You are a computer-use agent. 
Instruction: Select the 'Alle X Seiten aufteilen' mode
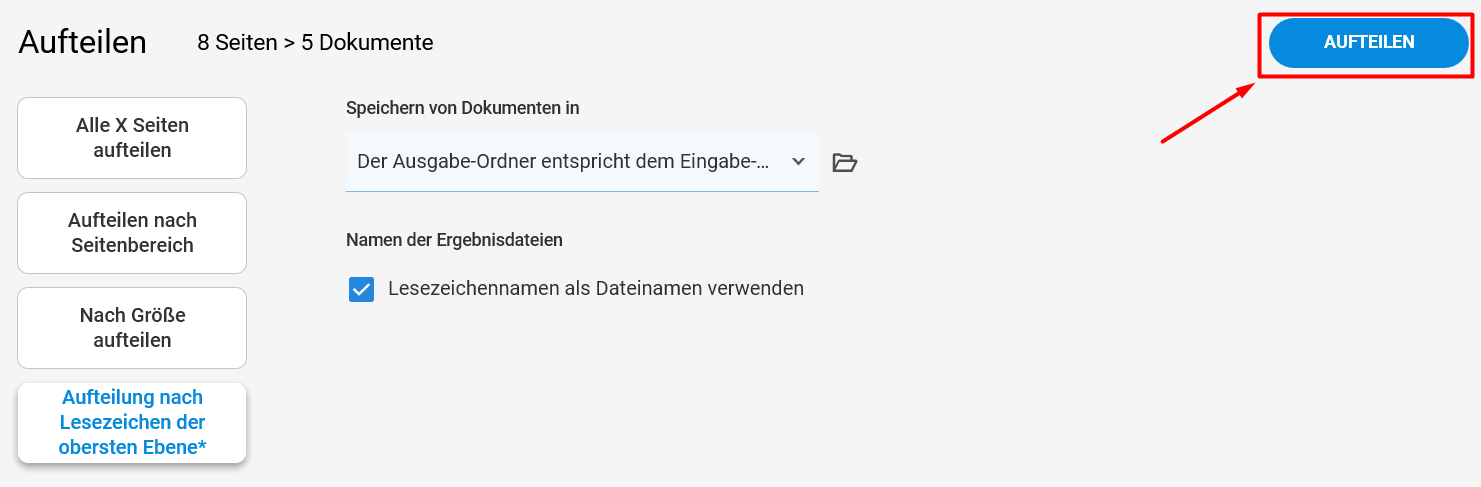click(132, 138)
